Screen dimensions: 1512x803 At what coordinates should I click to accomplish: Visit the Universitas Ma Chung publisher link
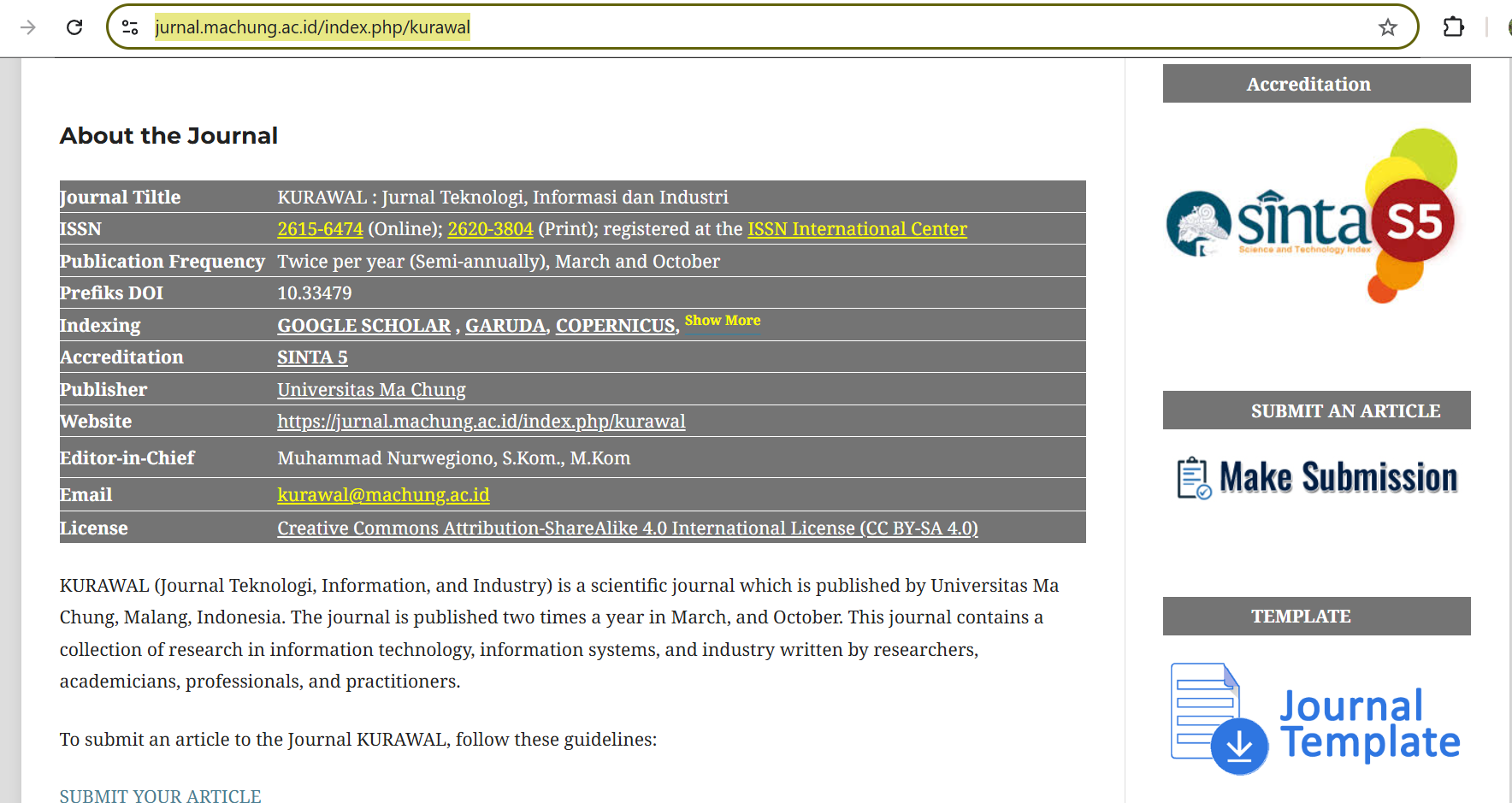coord(371,390)
